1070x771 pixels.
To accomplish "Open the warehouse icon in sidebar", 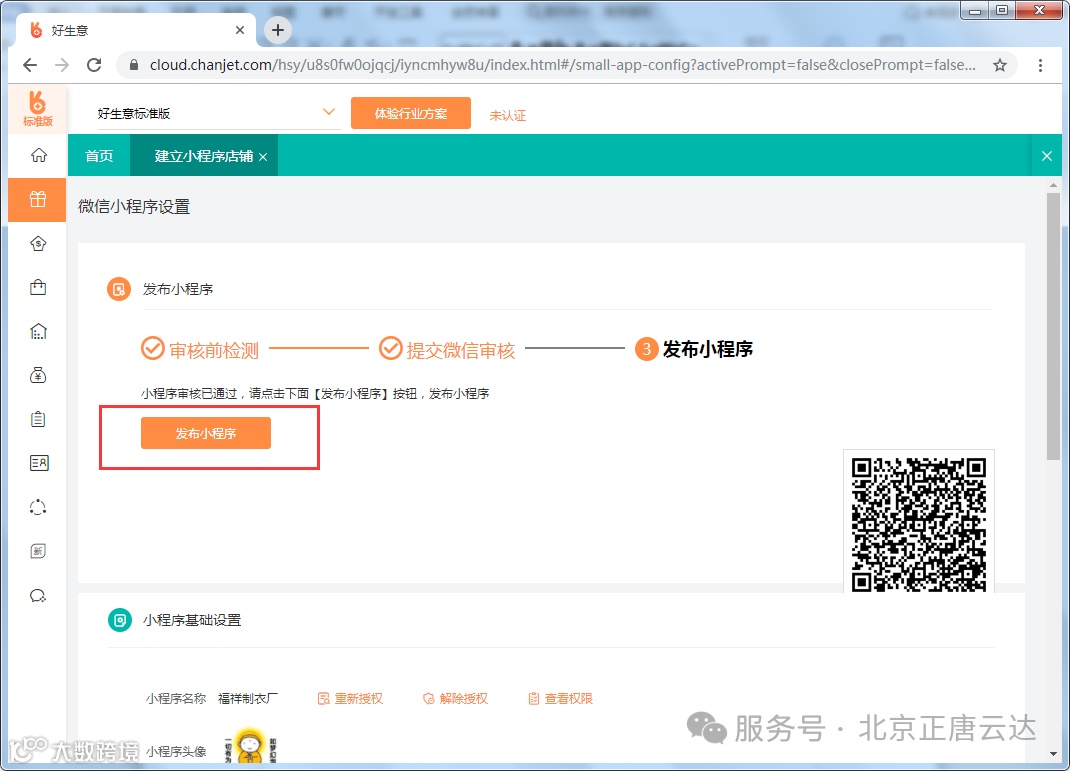I will pos(38,332).
